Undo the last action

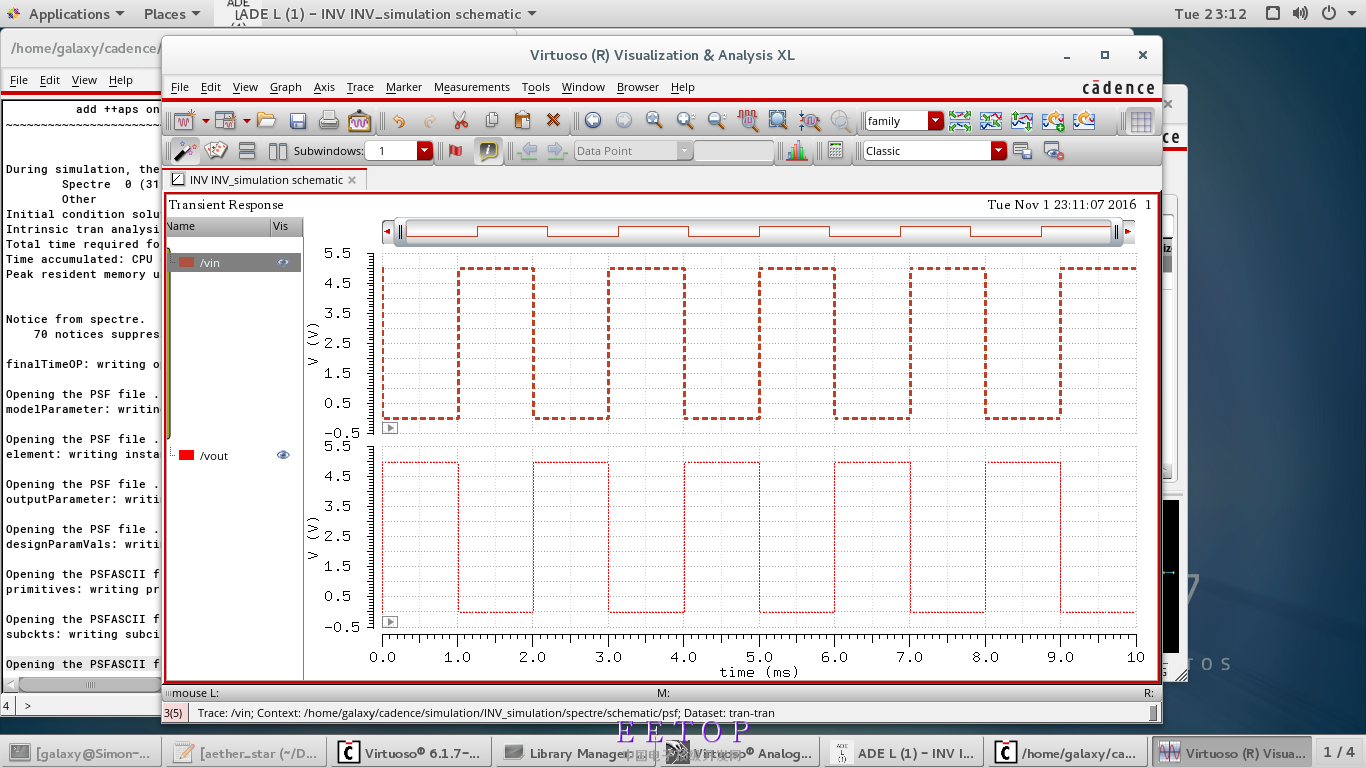(x=399, y=121)
